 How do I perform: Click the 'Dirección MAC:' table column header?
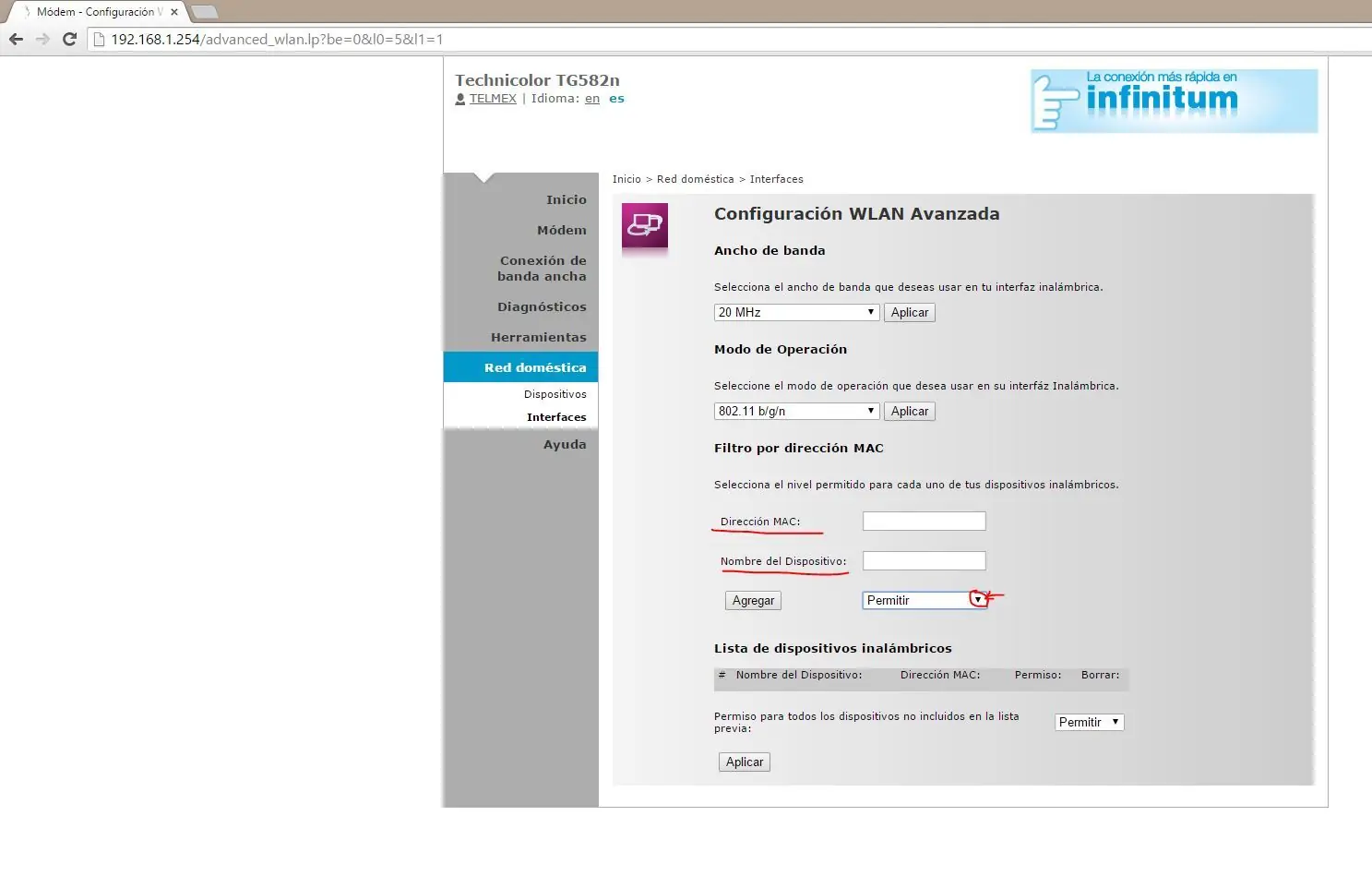(x=940, y=675)
